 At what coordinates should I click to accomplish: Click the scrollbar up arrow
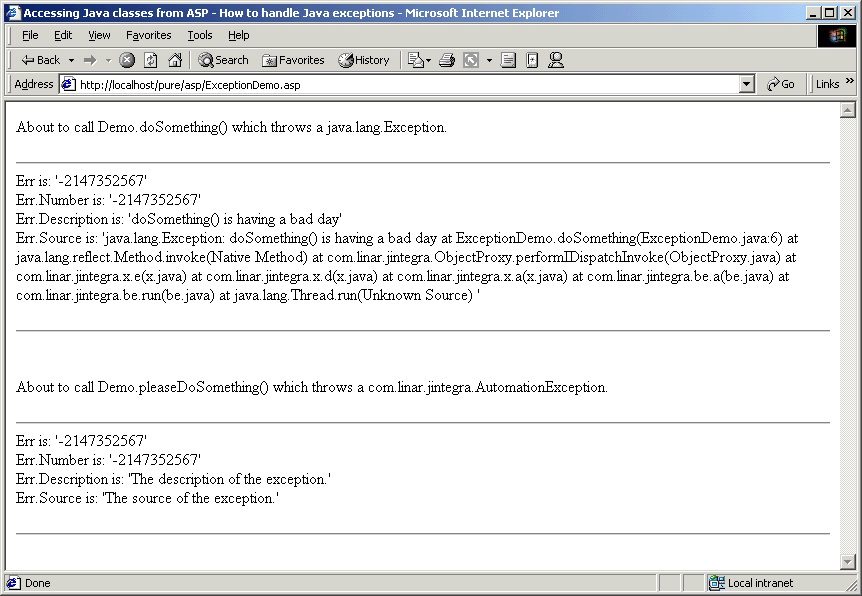[847, 111]
